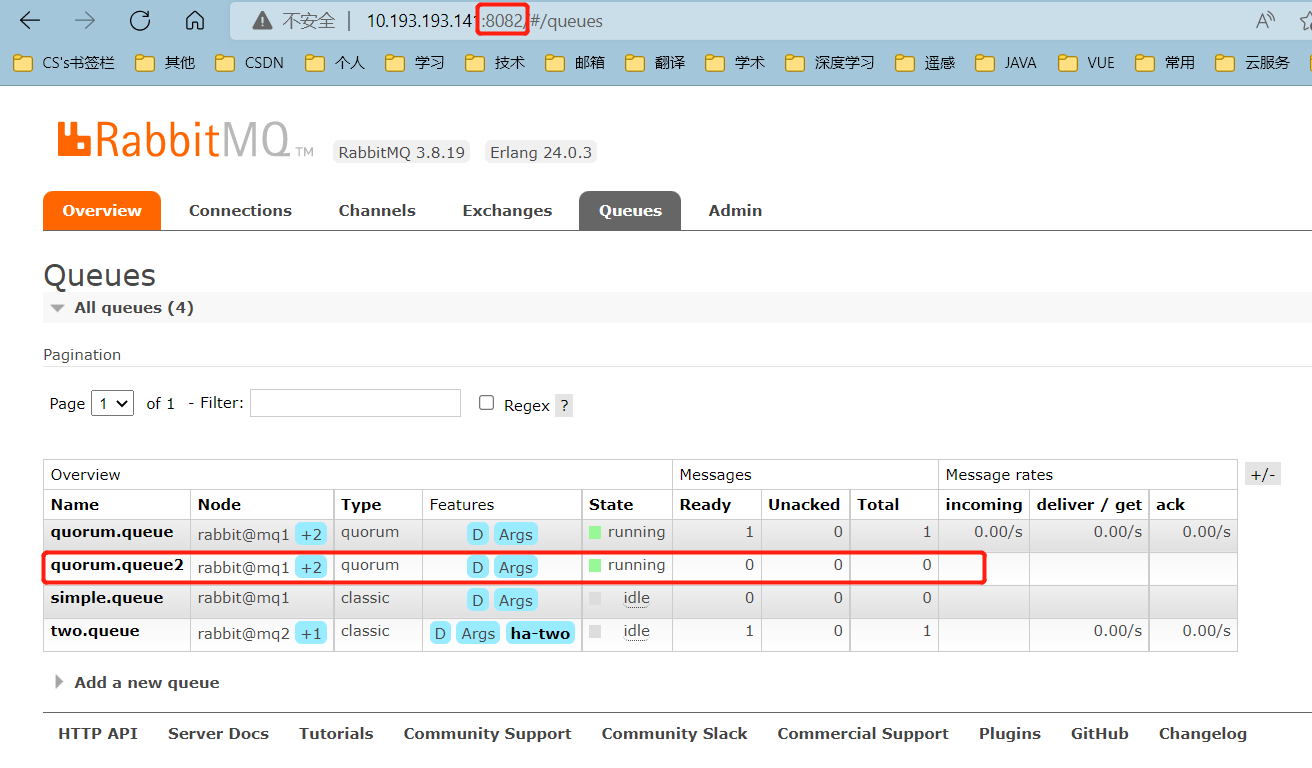Click the +/- column selector button

(1262, 475)
